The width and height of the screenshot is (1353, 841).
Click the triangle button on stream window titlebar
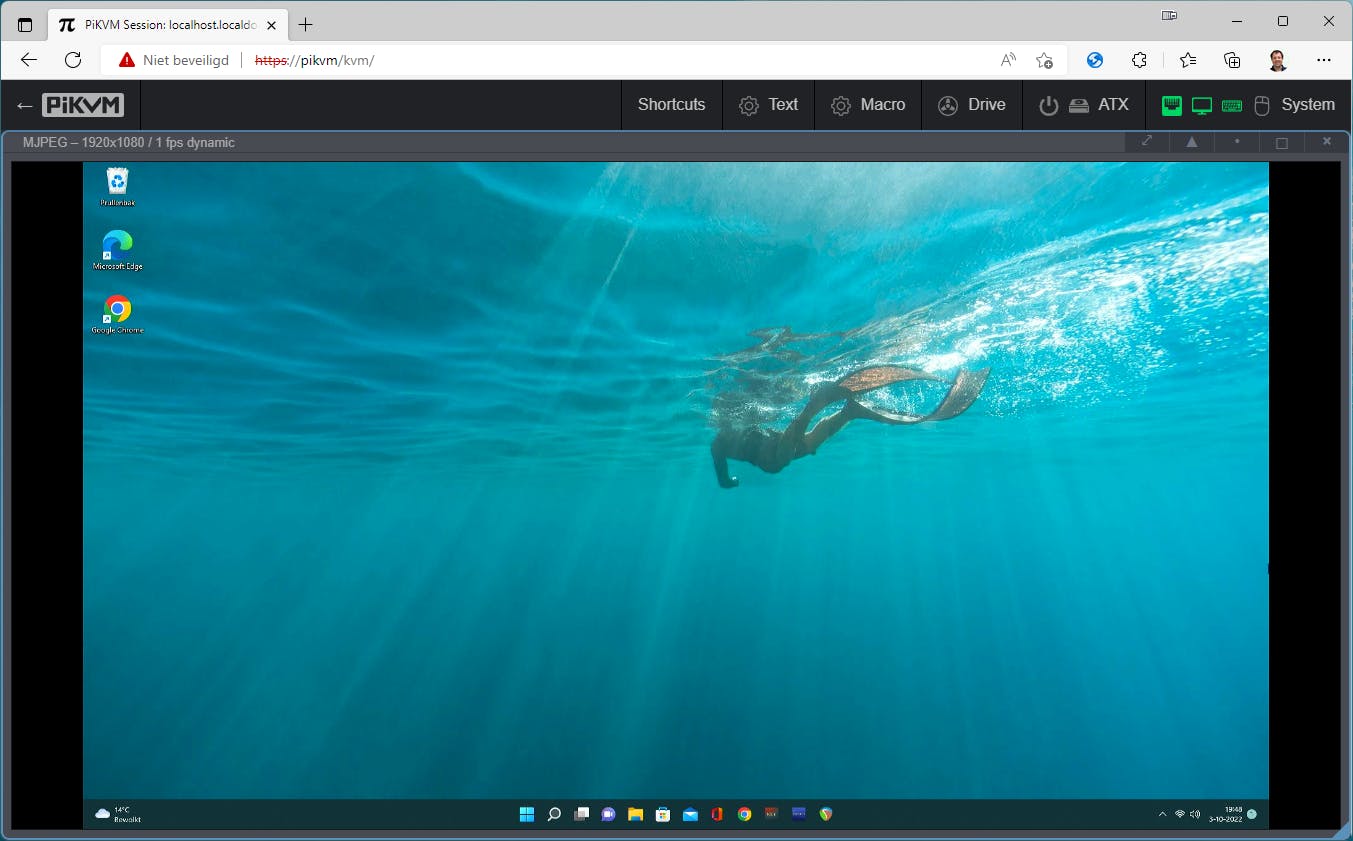[1192, 142]
